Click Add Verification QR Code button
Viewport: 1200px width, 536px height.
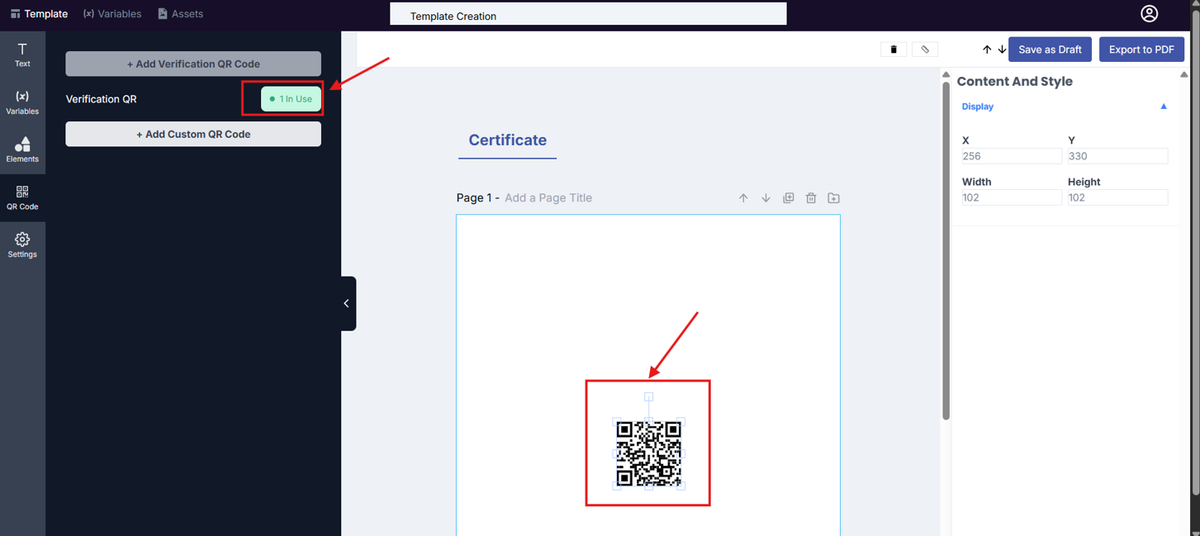(193, 64)
